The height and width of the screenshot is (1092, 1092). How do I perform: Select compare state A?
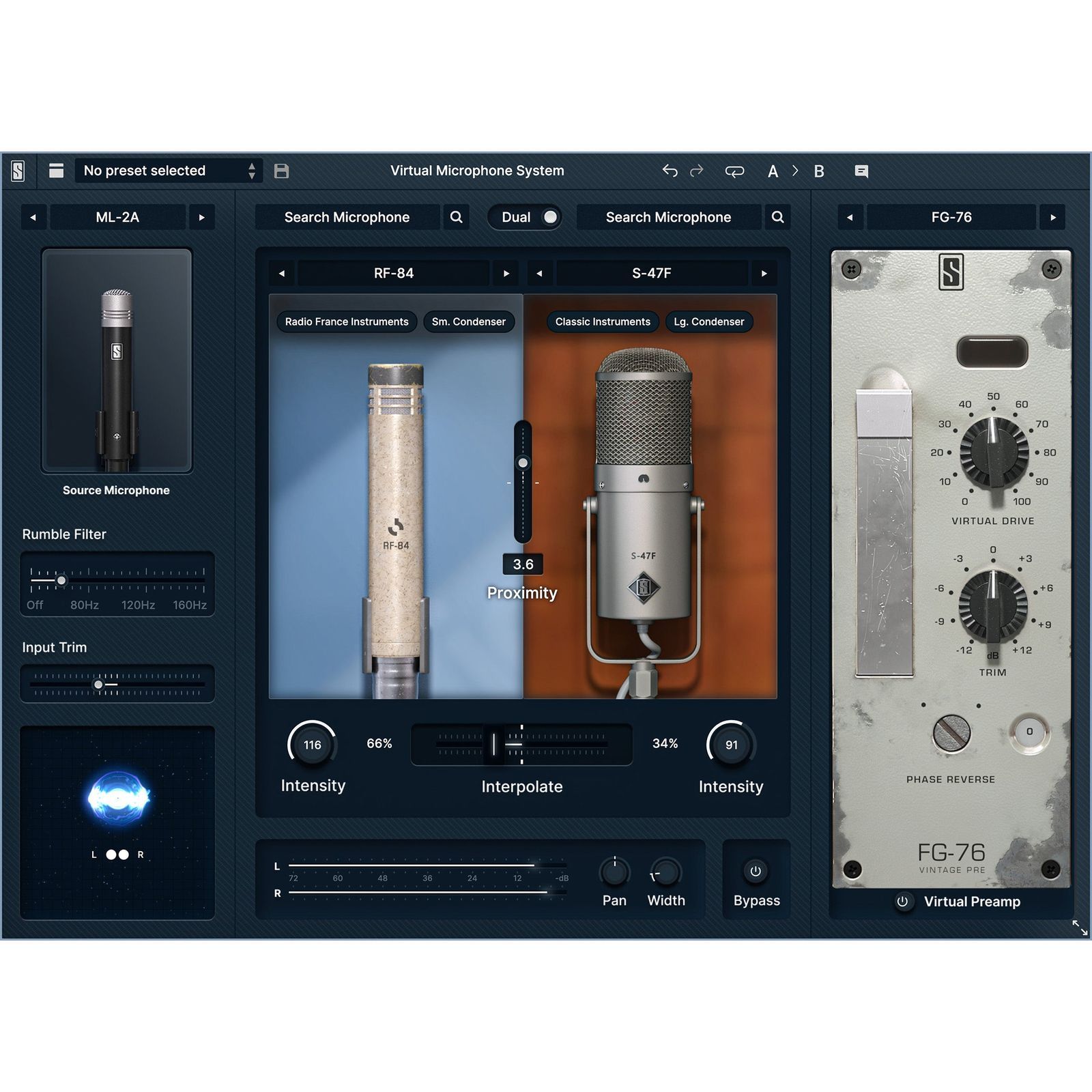click(773, 171)
